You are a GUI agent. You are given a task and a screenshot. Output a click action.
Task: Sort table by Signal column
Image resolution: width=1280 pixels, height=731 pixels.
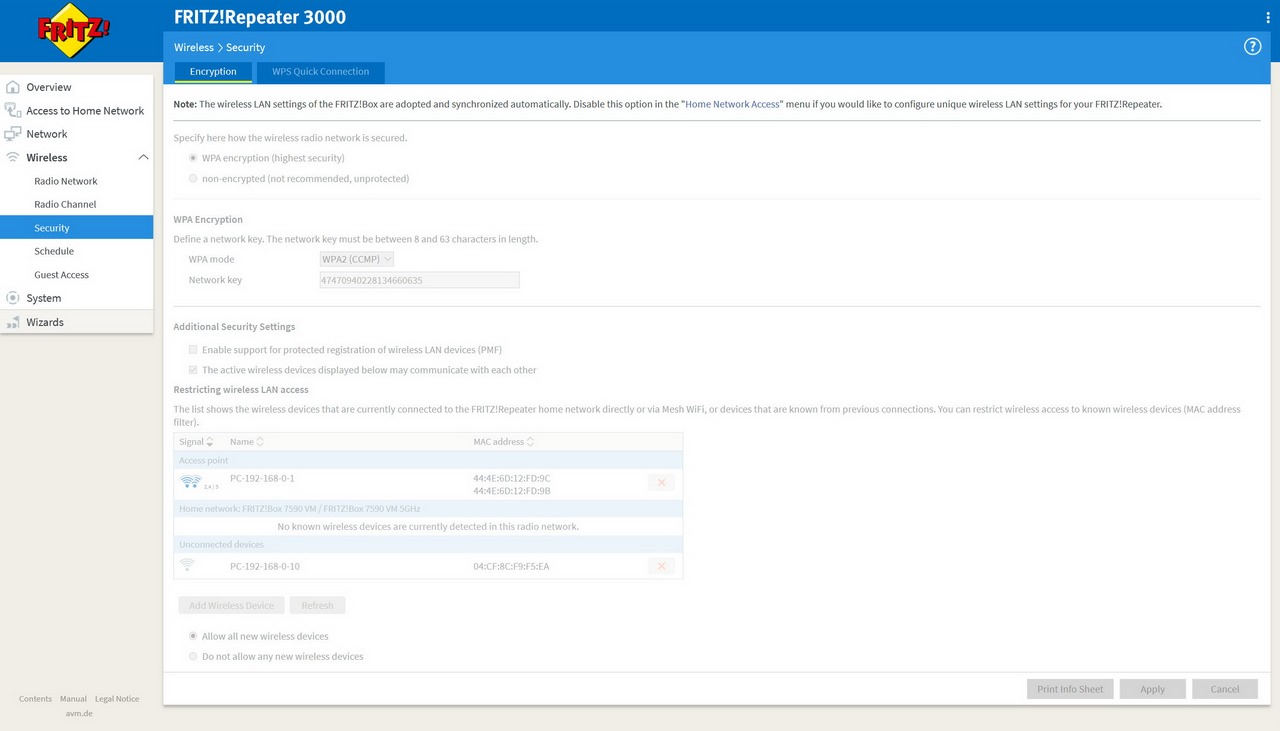click(x=196, y=441)
